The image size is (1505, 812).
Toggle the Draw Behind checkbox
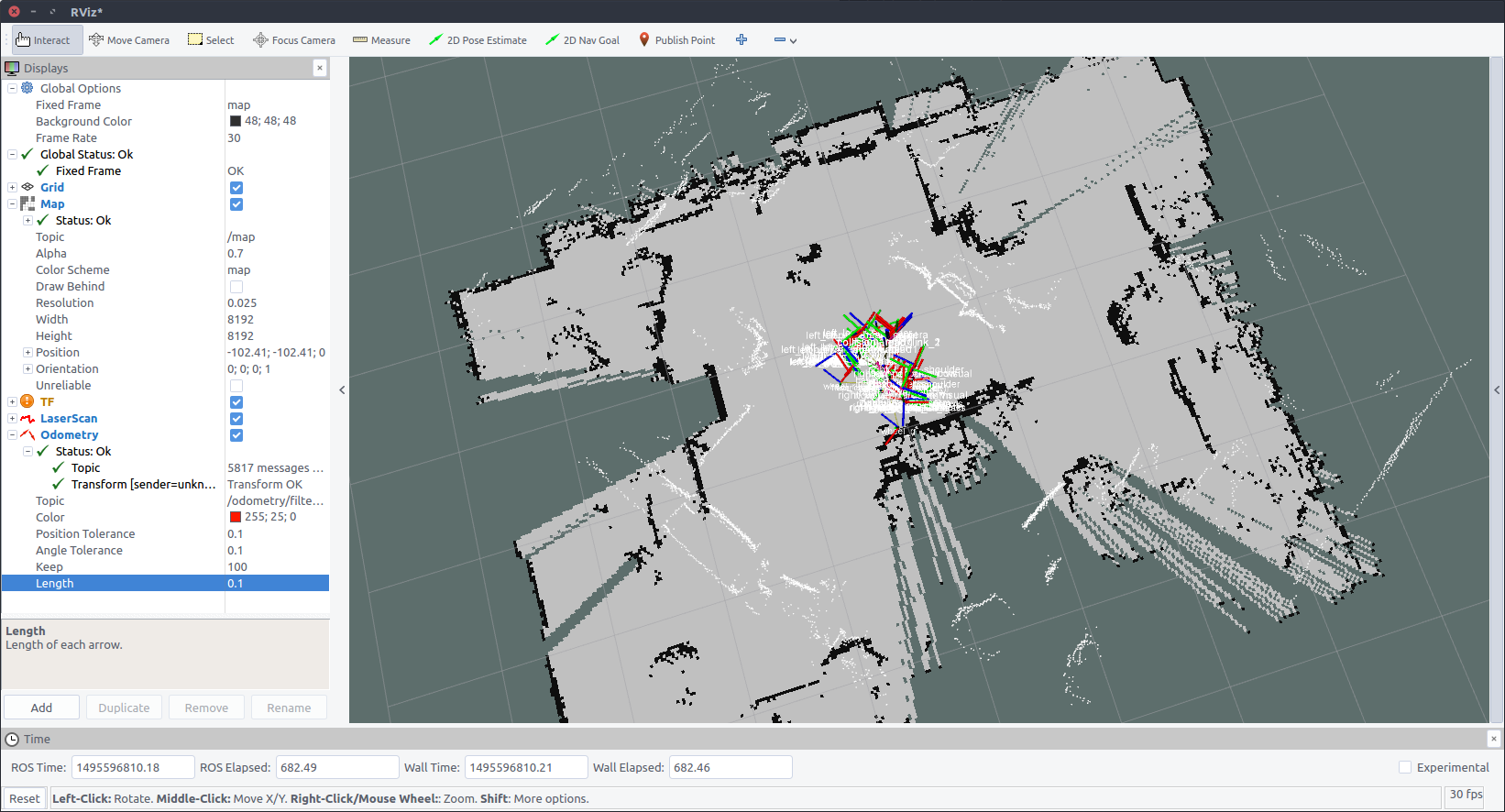pyautogui.click(x=236, y=286)
